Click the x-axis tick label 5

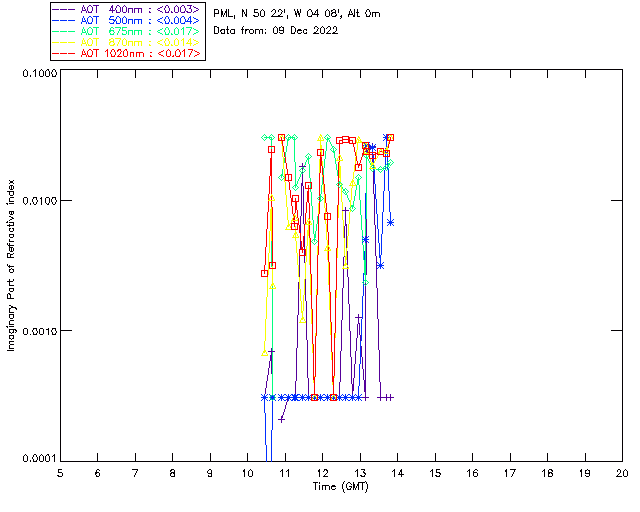pyautogui.click(x=60, y=473)
